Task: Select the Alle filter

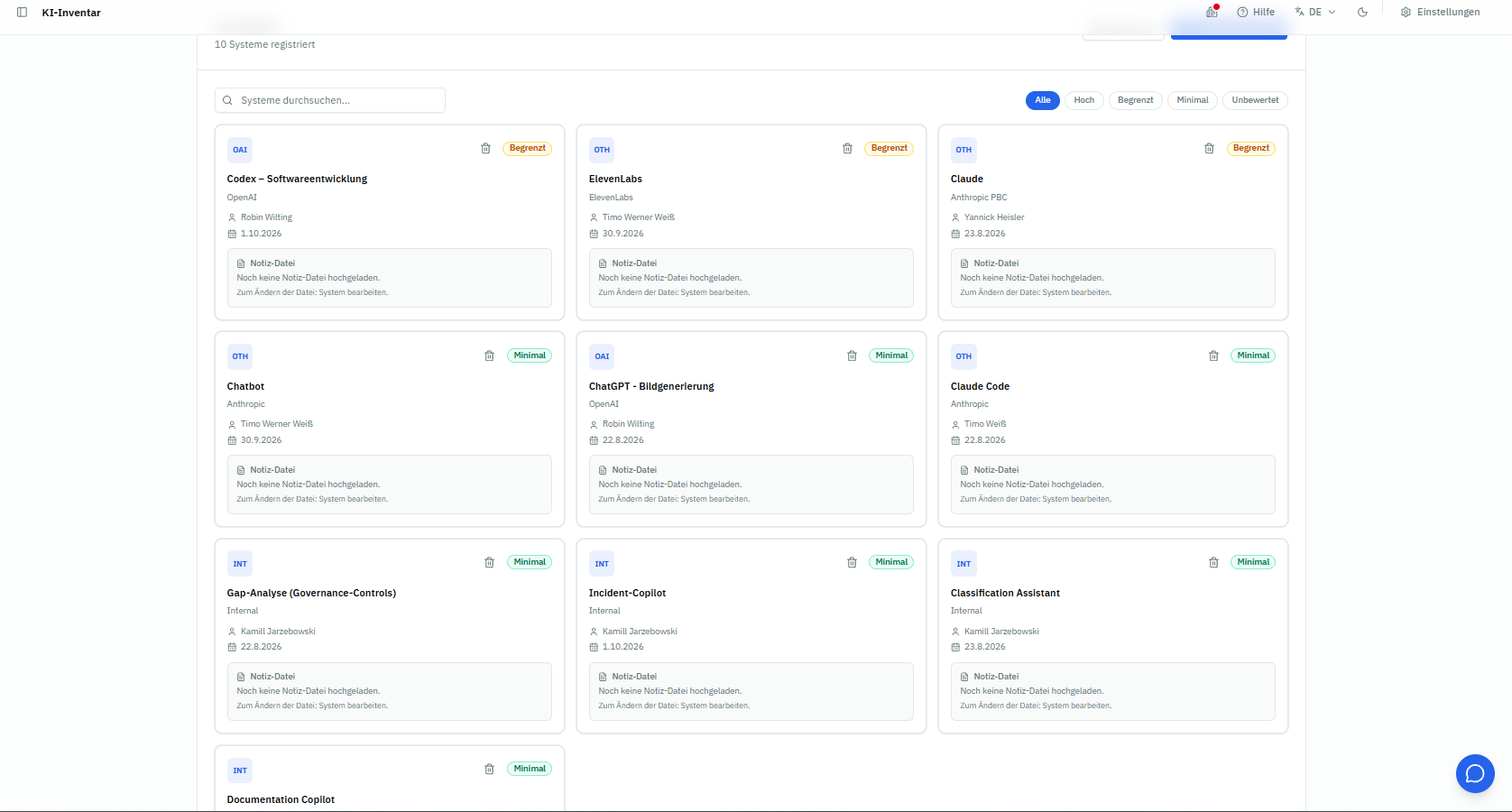Action: coord(1043,100)
